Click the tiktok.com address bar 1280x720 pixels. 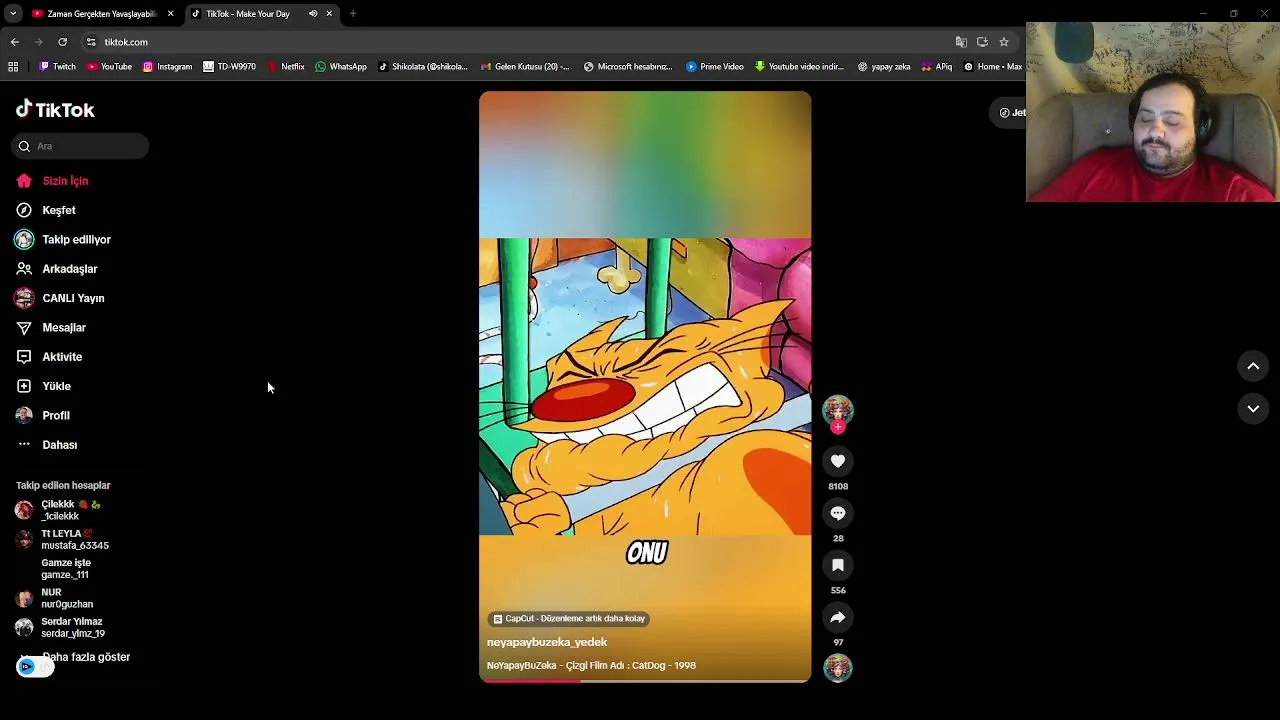520,42
